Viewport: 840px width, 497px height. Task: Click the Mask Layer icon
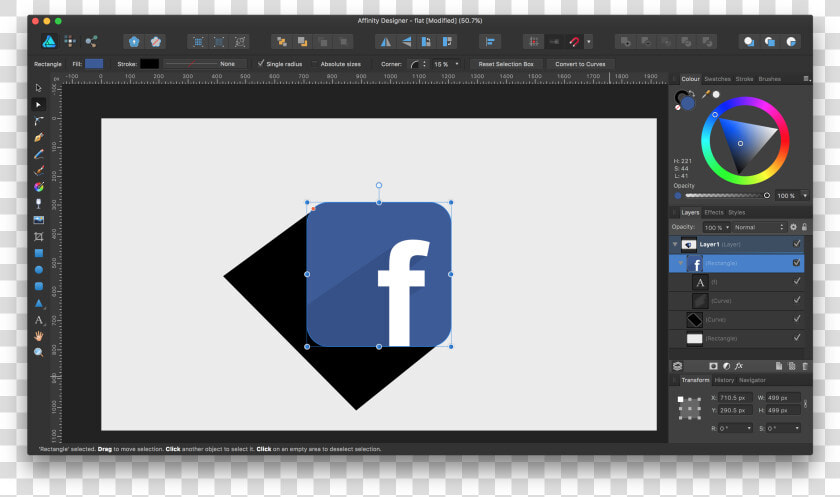point(713,366)
